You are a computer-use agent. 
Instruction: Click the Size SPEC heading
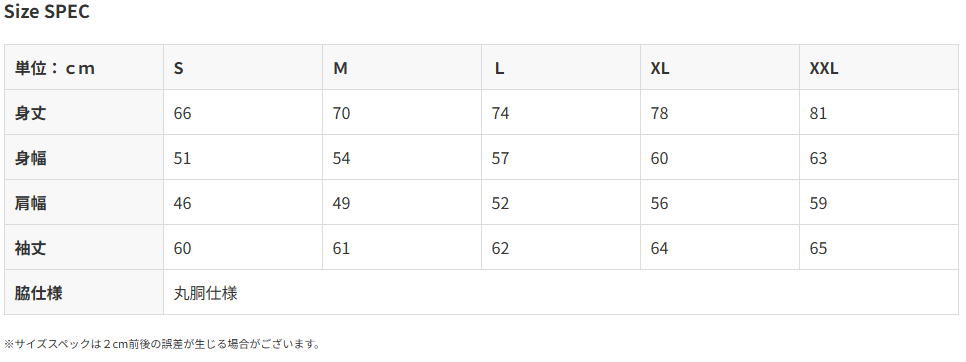click(47, 12)
